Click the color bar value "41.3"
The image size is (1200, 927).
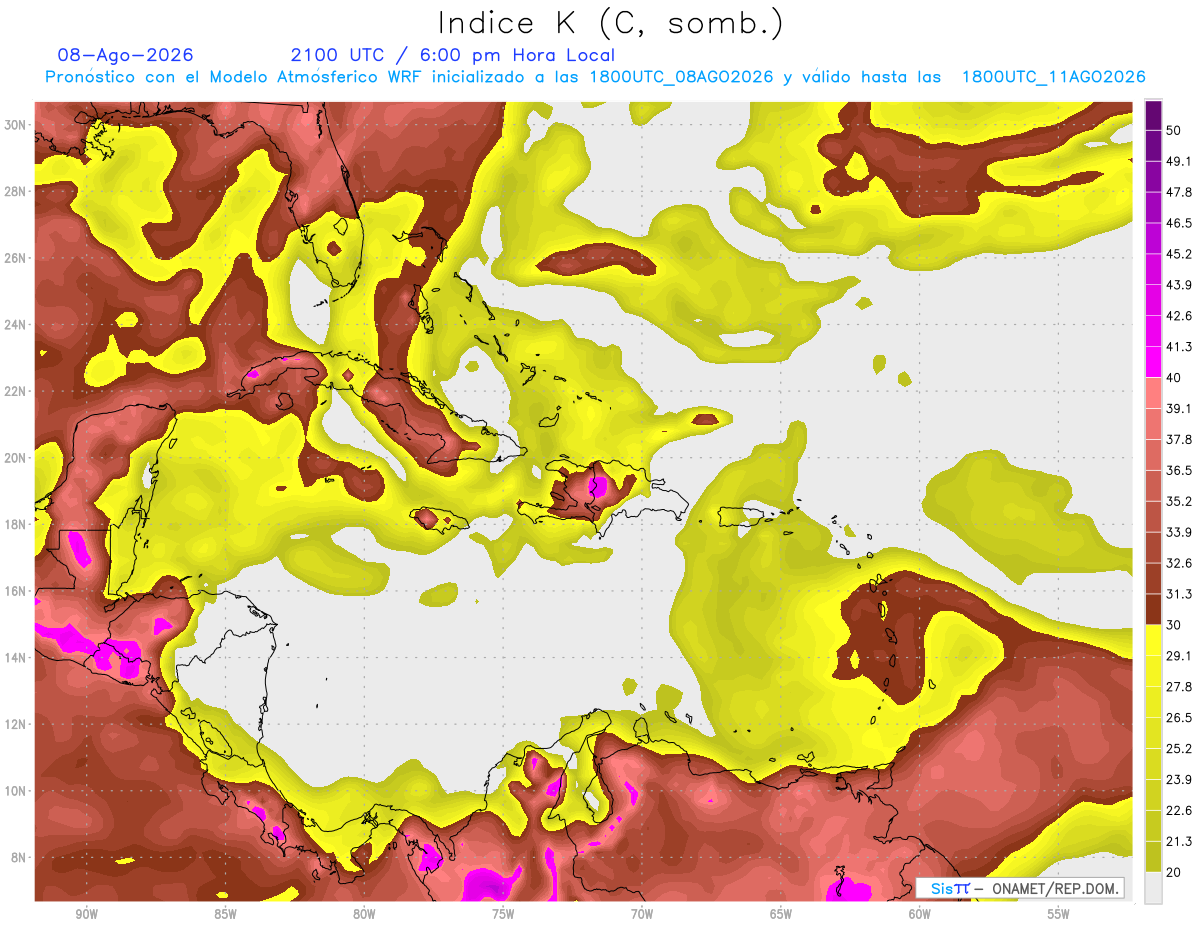coord(1179,347)
